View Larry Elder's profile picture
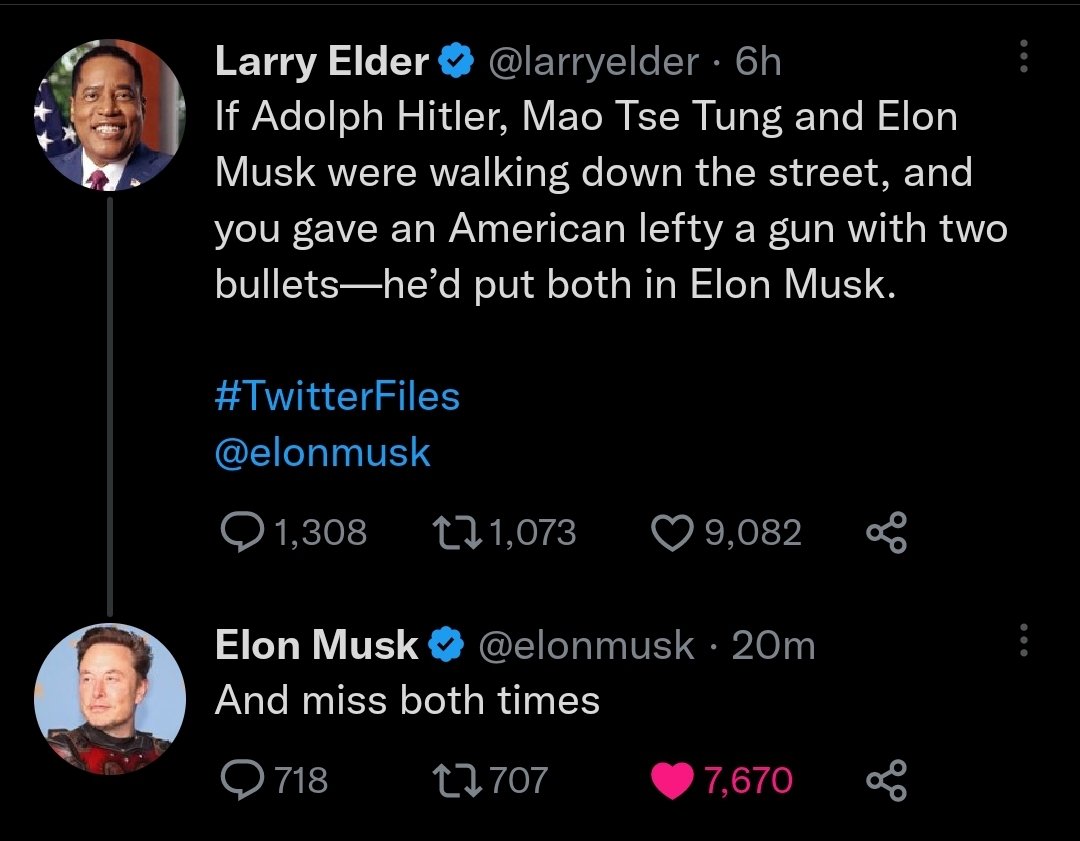The image size is (1080, 841). (110, 117)
